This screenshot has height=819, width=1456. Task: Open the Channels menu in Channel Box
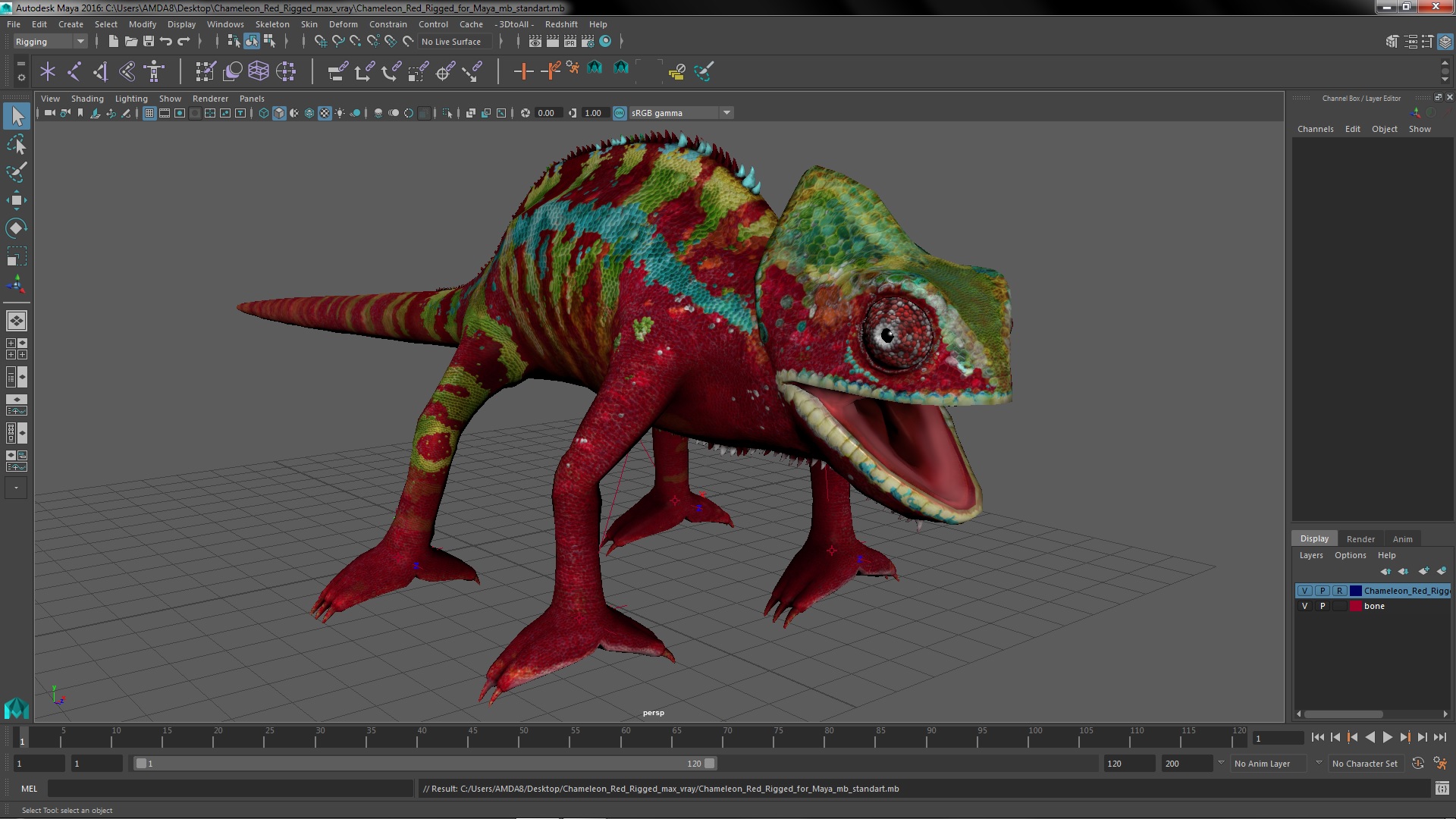point(1315,129)
